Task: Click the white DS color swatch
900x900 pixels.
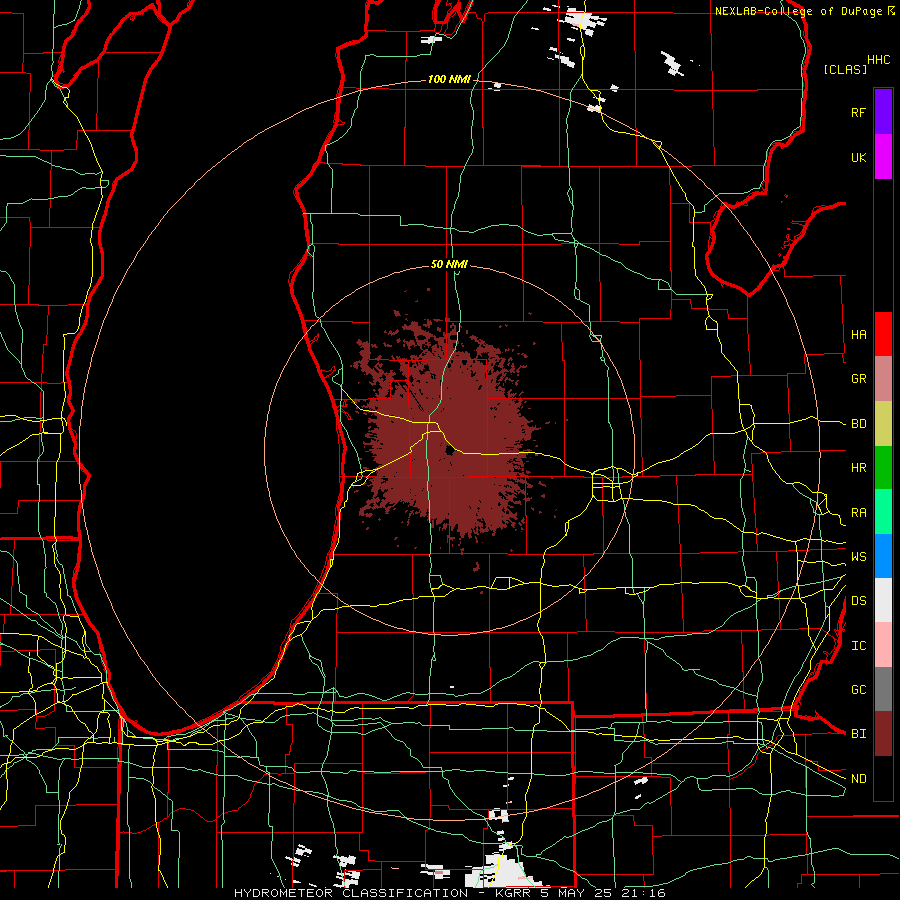Action: [x=883, y=600]
